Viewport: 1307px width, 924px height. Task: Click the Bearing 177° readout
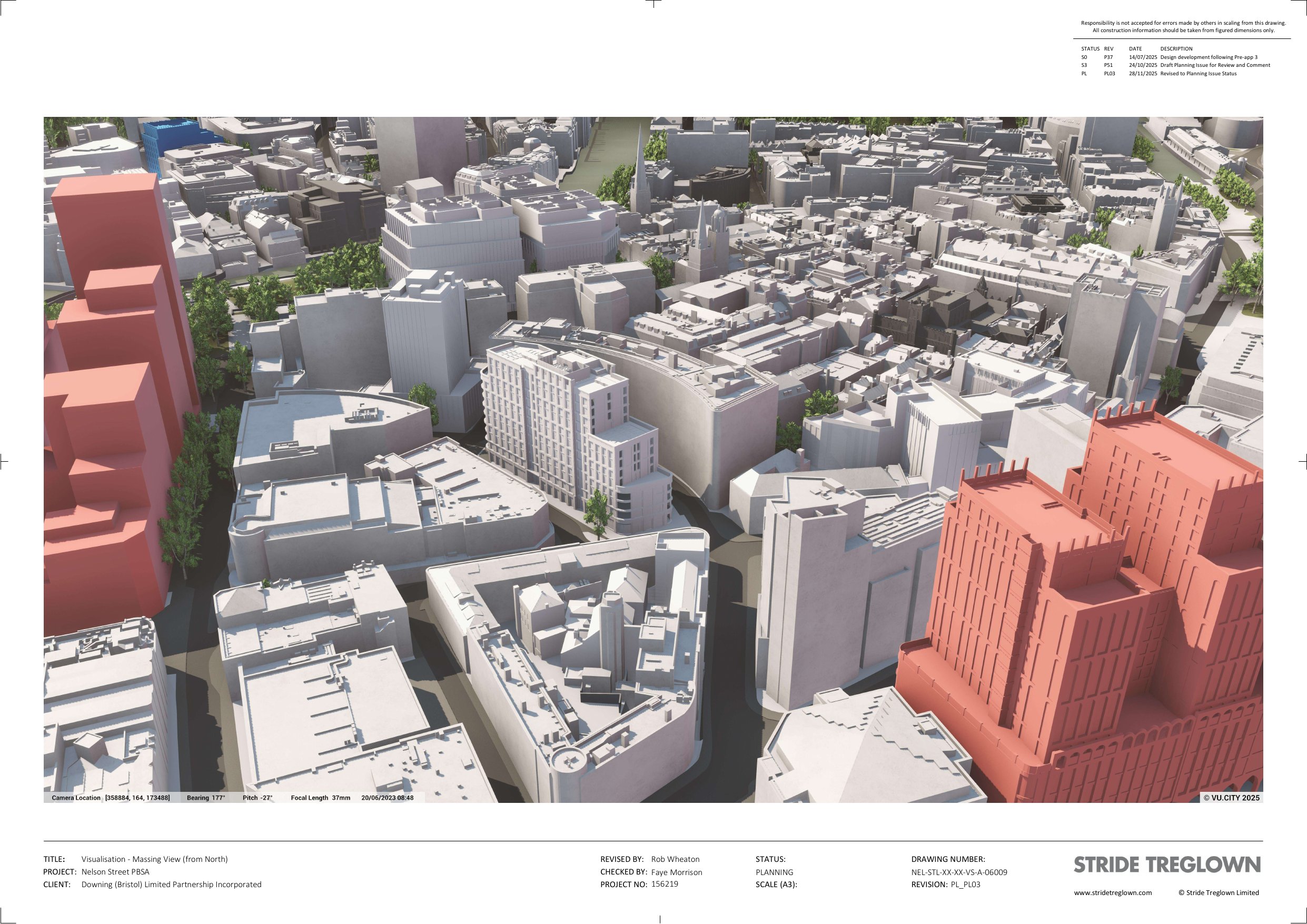(x=205, y=798)
